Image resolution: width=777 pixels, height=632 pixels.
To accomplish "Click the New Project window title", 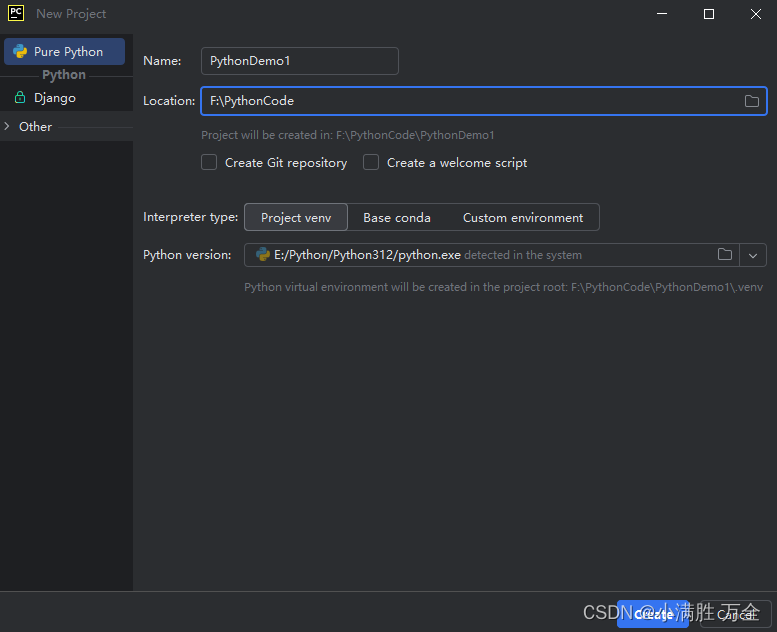I will point(71,14).
